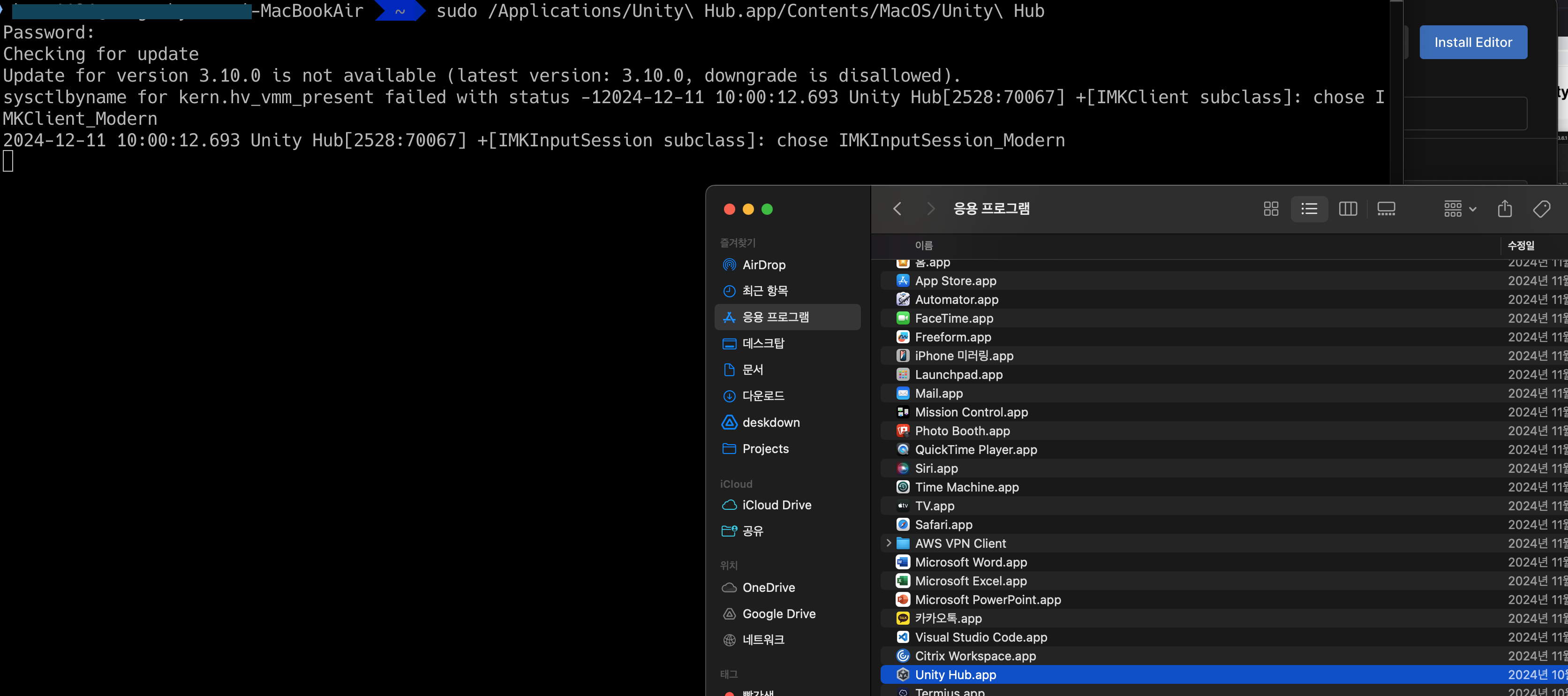Select 다운로드 in Finder sidebar
The image size is (1568, 696).
(x=763, y=396)
